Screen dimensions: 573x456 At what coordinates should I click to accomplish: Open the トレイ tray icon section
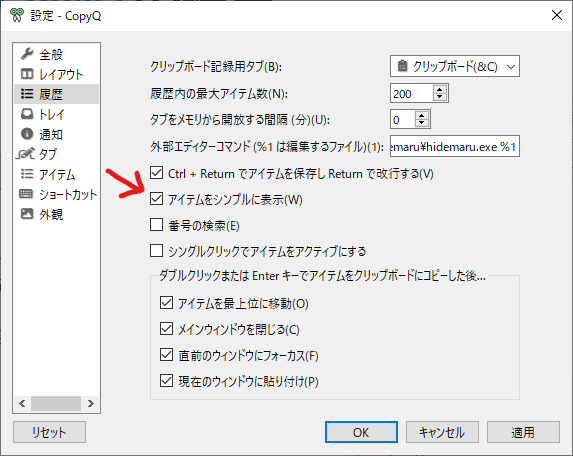pos(27,114)
